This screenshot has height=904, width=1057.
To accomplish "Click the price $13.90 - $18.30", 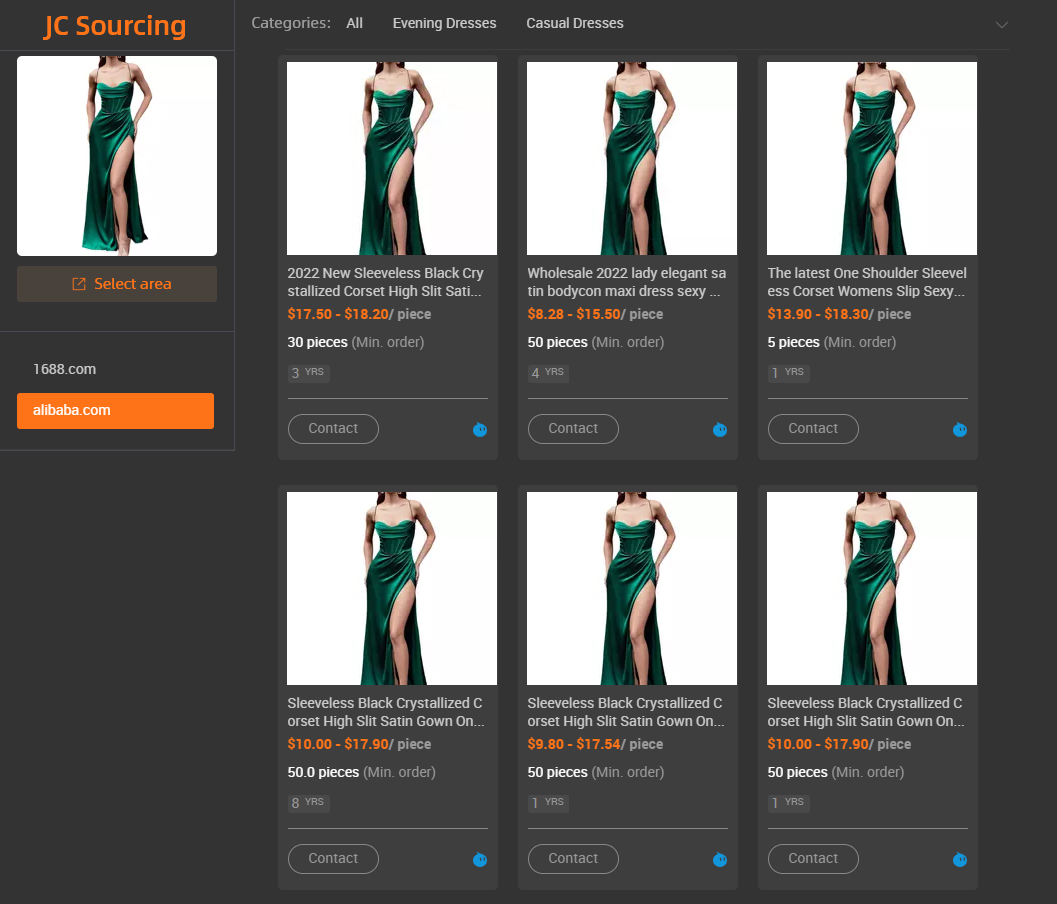I will pyautogui.click(x=818, y=314).
